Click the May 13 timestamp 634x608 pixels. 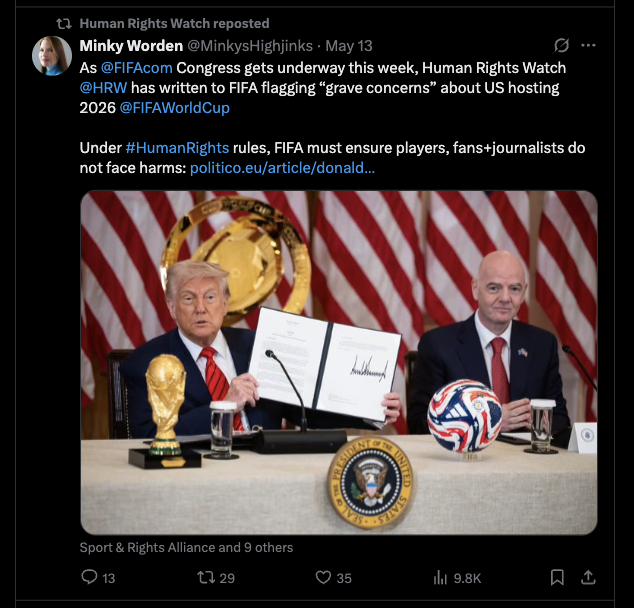click(x=349, y=46)
